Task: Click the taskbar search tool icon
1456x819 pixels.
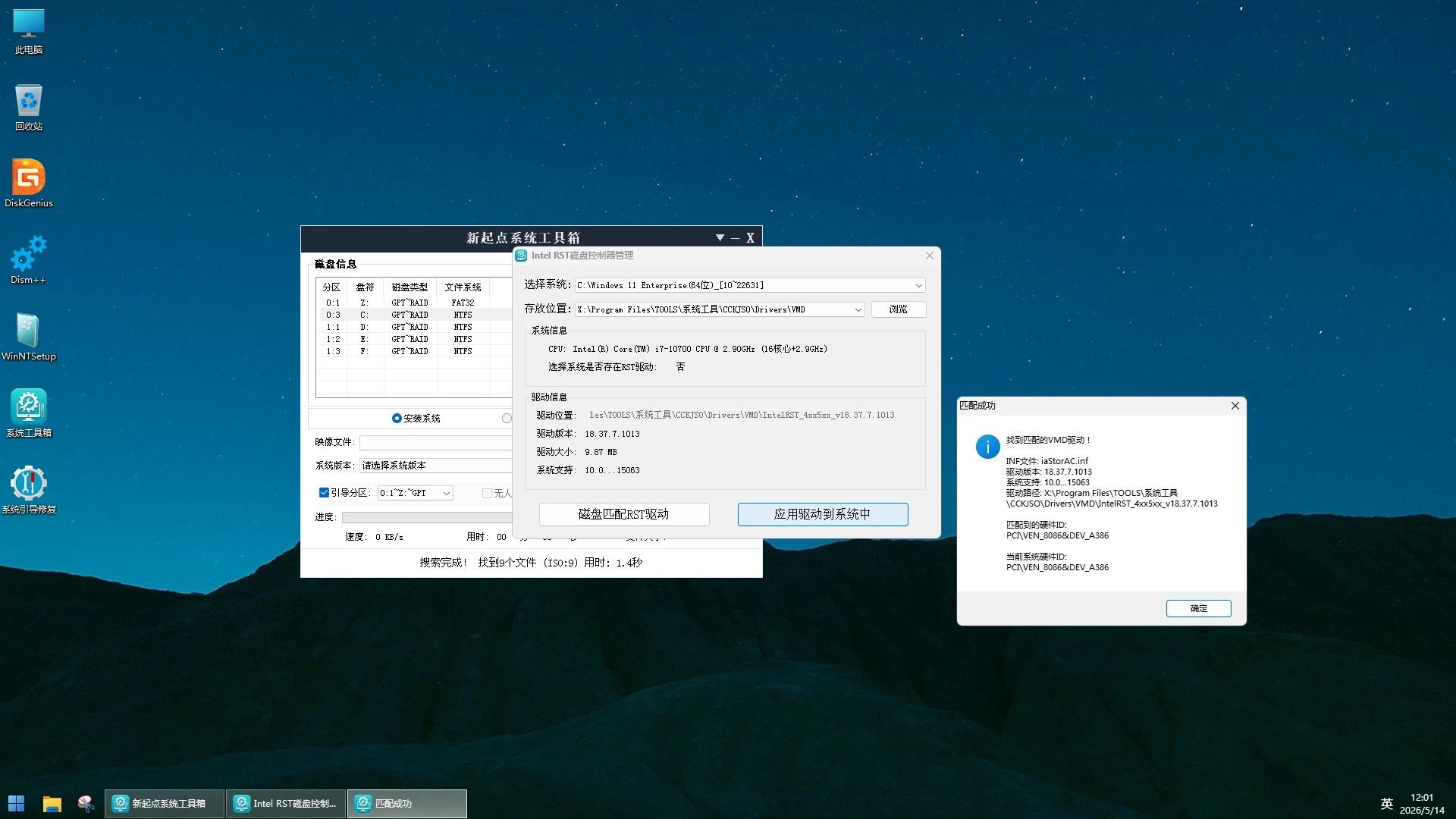Action: [86, 803]
